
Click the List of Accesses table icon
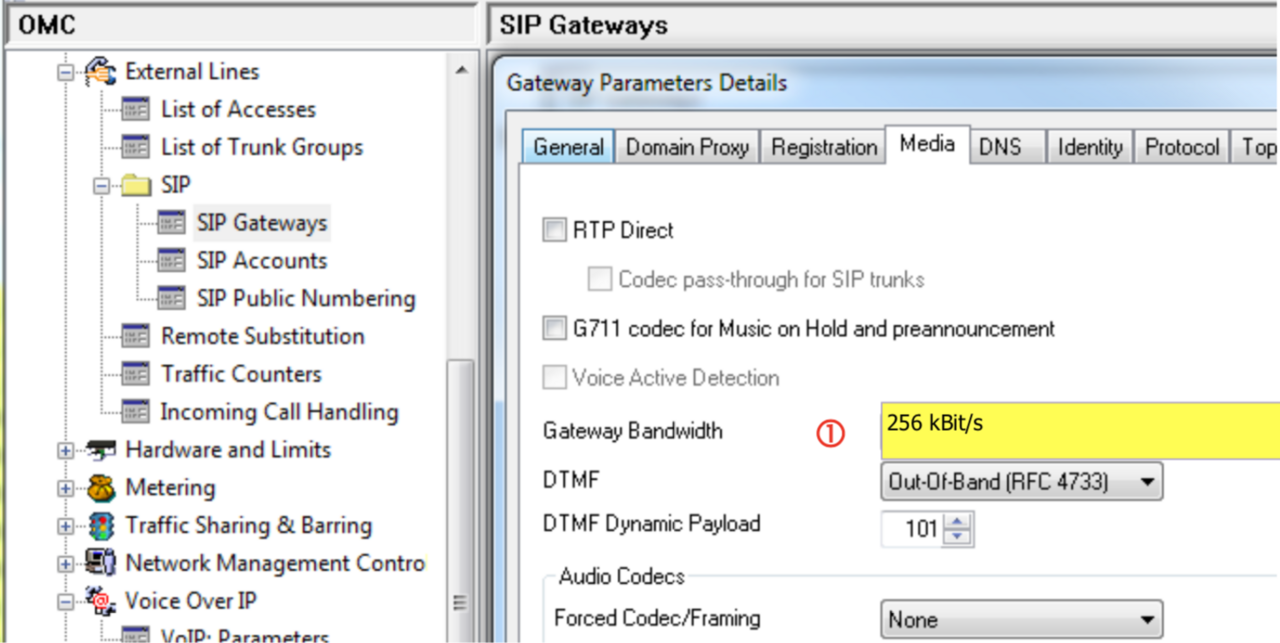(x=135, y=110)
